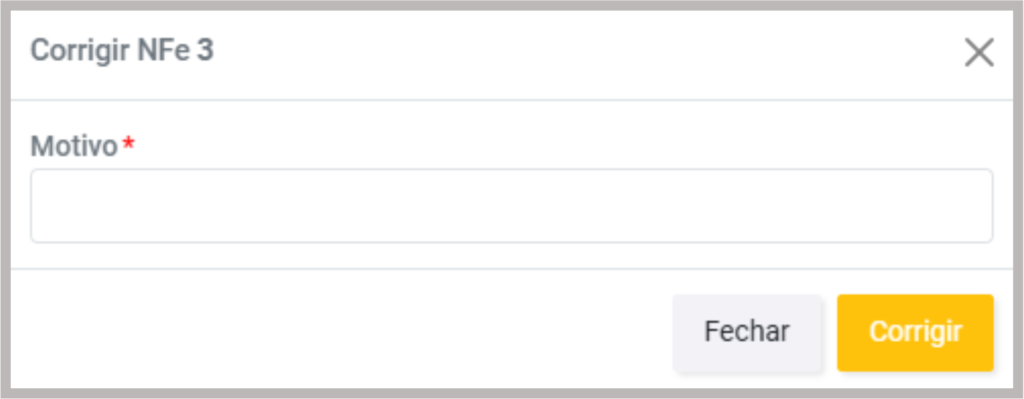This screenshot has width=1024, height=399.
Task: Select the X icon in the dialog header
Action: click(x=979, y=53)
